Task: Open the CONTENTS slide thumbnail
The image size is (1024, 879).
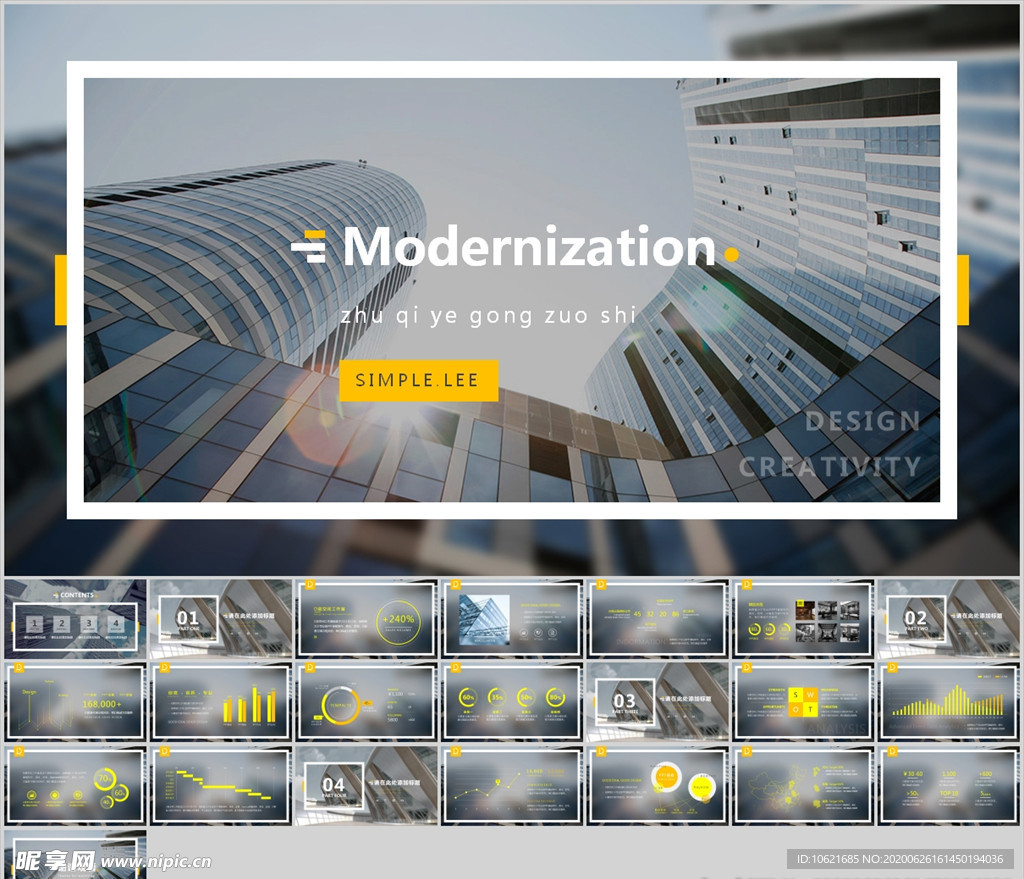Action: coord(75,619)
